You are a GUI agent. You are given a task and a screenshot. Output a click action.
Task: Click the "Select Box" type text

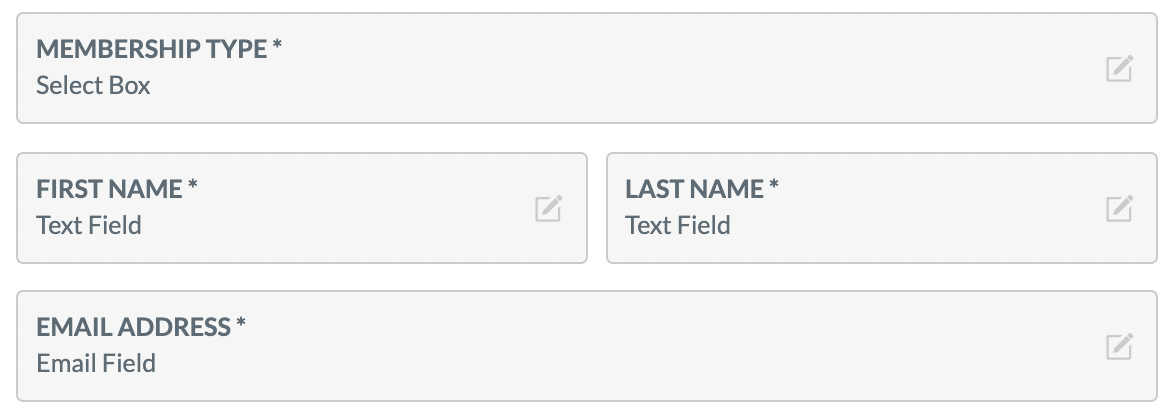click(93, 85)
